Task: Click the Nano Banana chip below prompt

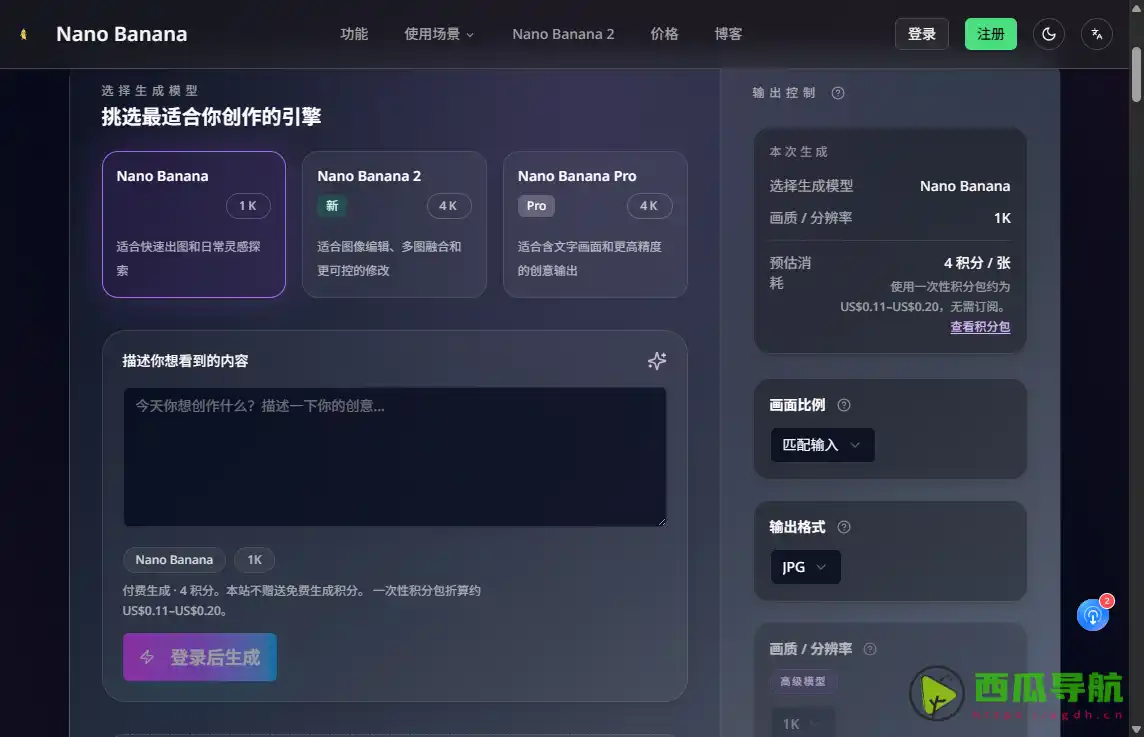Action: pyautogui.click(x=174, y=560)
